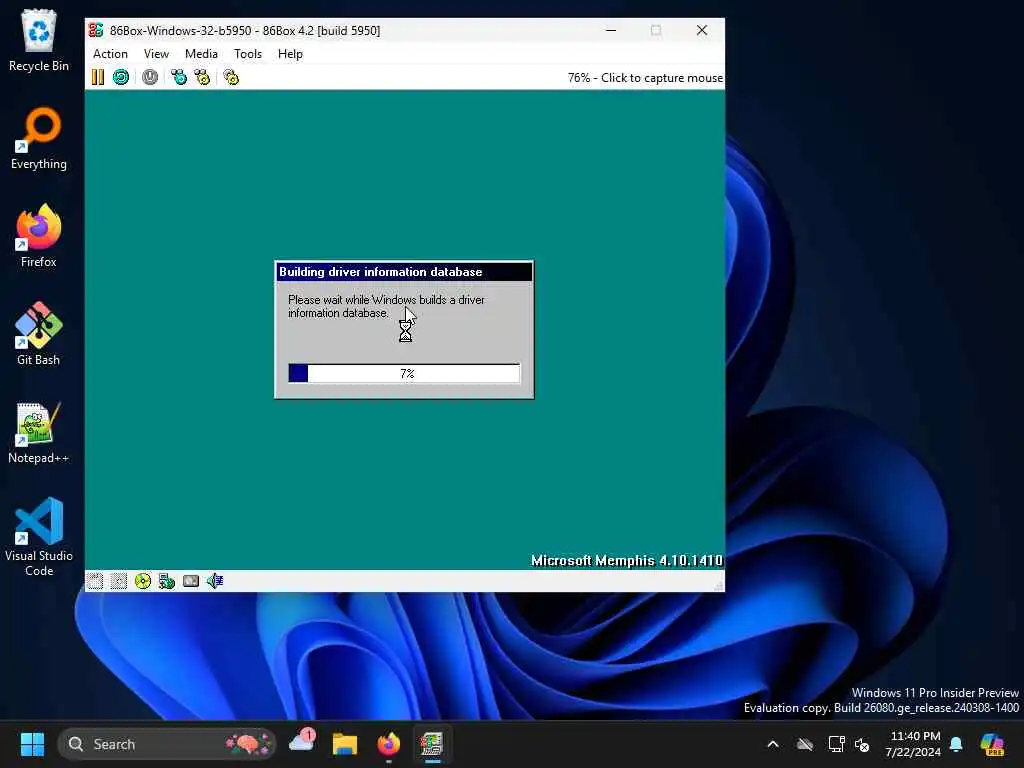1024x768 pixels.
Task: Expand the system tray hidden icons chevron
Action: (x=773, y=744)
